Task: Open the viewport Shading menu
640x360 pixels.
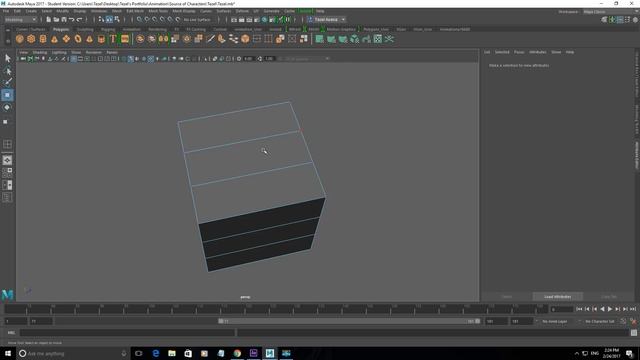Action: (x=40, y=52)
